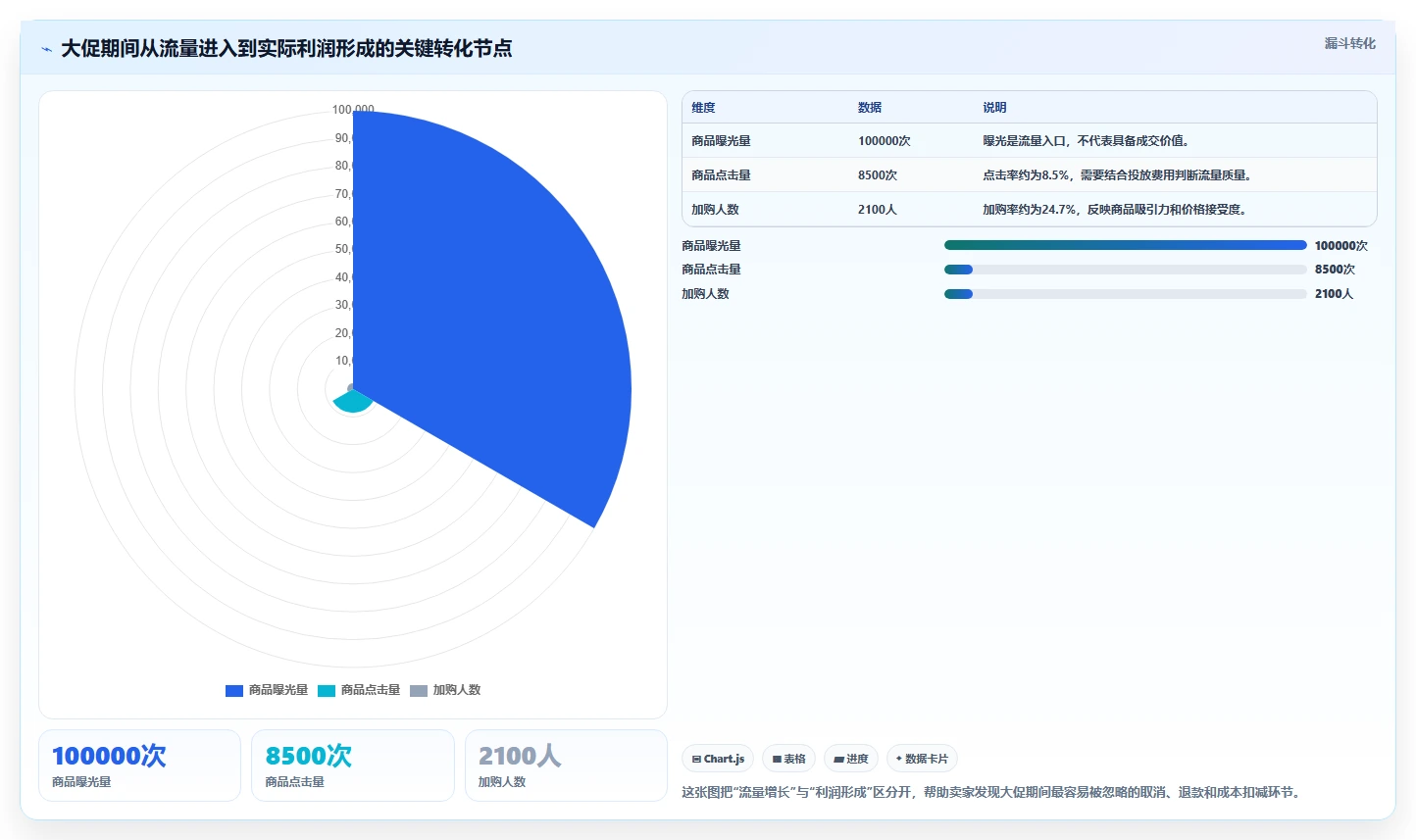Click the 100000次 商品曝光量 data card
Viewport: 1416px width, 840px height.
(139, 766)
